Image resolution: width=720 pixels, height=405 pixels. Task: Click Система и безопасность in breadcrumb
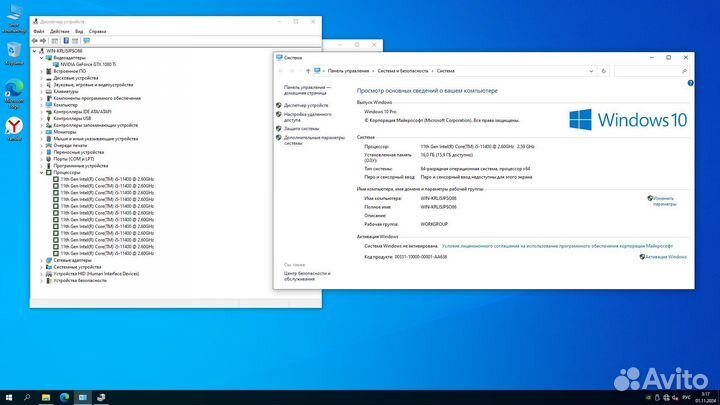(x=402, y=71)
